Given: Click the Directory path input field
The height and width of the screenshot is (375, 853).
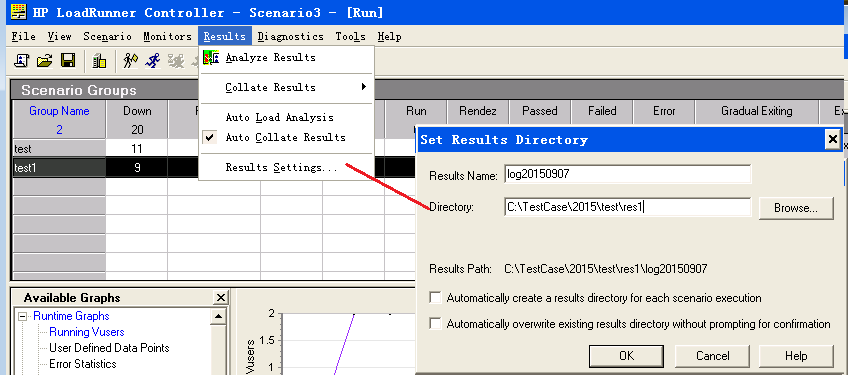Looking at the screenshot, I should (627, 207).
